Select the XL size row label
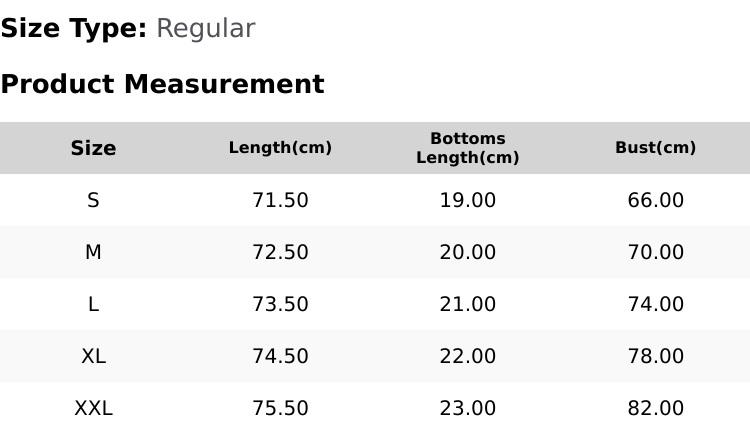Viewport: 750px width, 434px height. point(93,356)
